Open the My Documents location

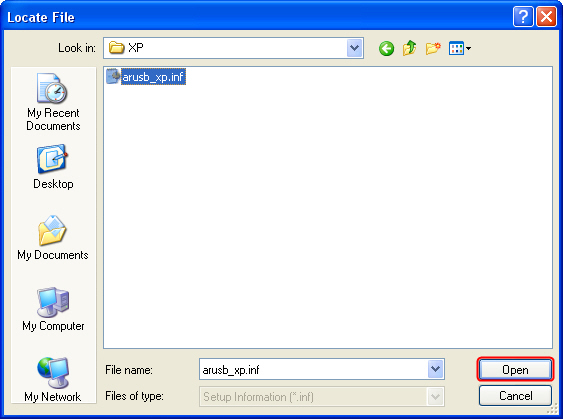tap(53, 237)
